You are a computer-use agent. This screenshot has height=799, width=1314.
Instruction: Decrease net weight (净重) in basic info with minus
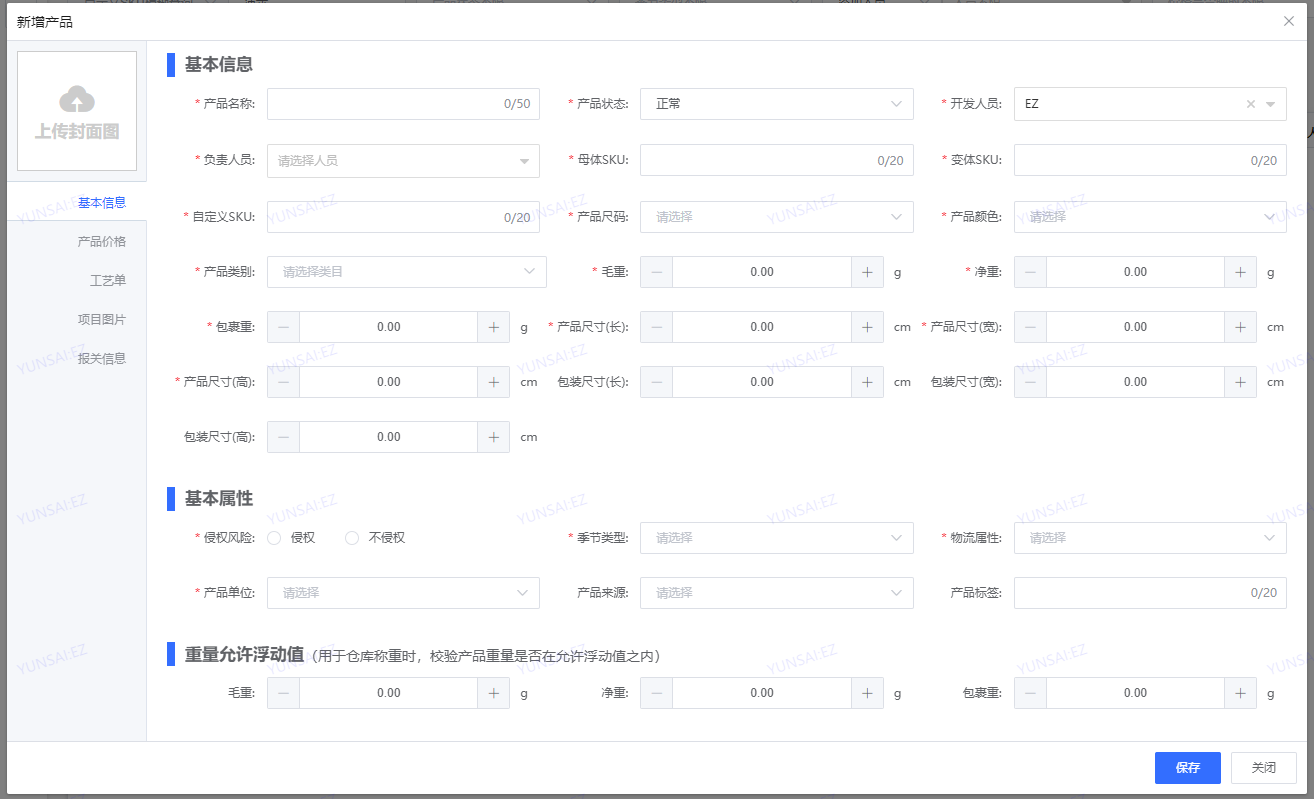click(x=1030, y=272)
